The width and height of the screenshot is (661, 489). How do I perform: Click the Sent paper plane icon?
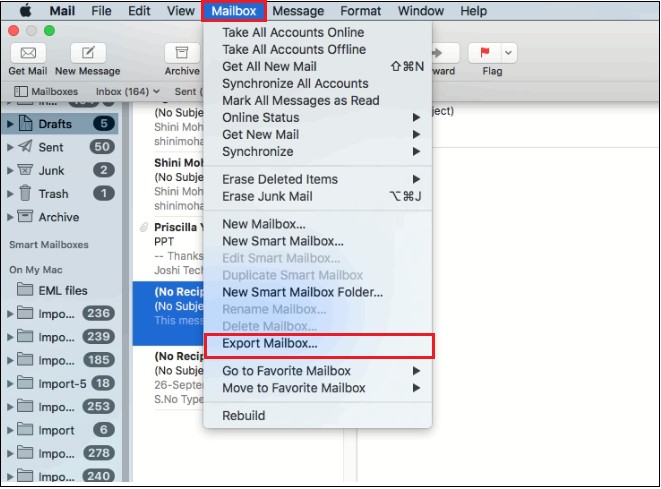[x=25, y=146]
